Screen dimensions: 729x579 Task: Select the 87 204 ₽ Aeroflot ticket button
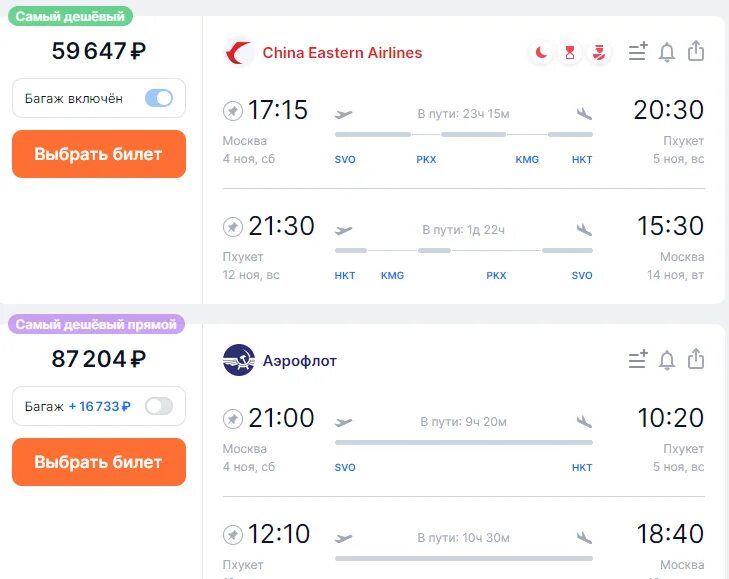(x=99, y=462)
